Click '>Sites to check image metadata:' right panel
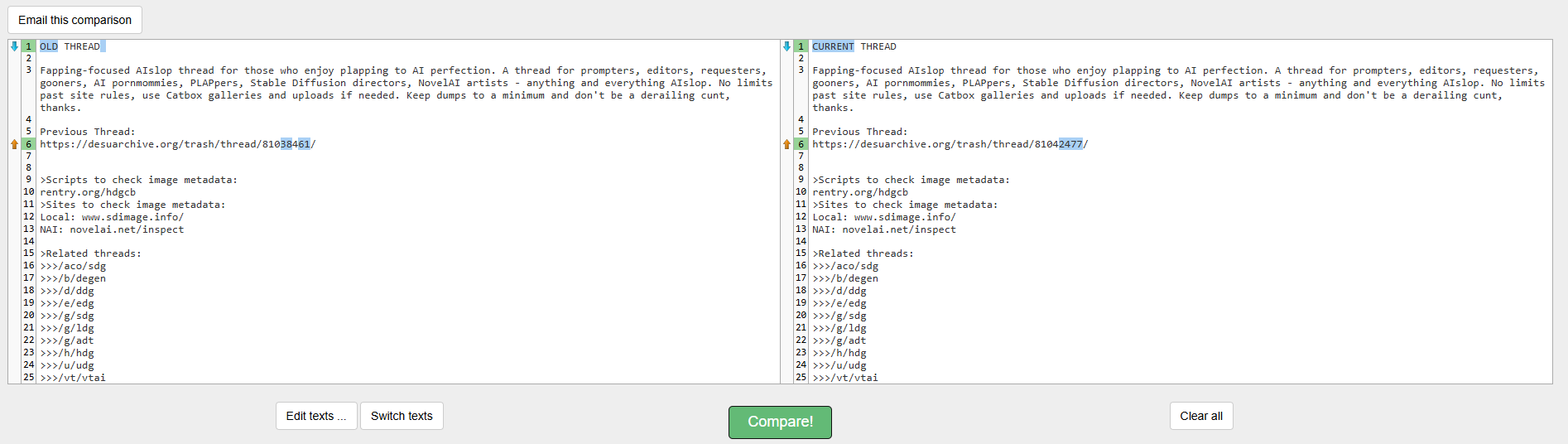The height and width of the screenshot is (444, 1568). point(905,205)
